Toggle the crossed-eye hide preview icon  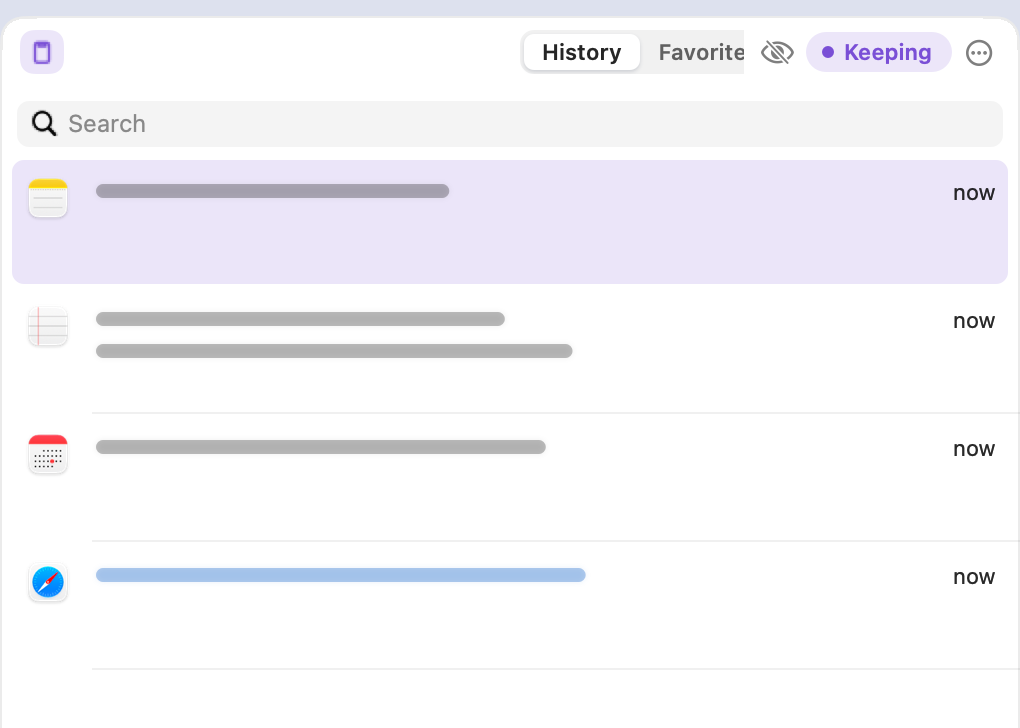tap(777, 52)
